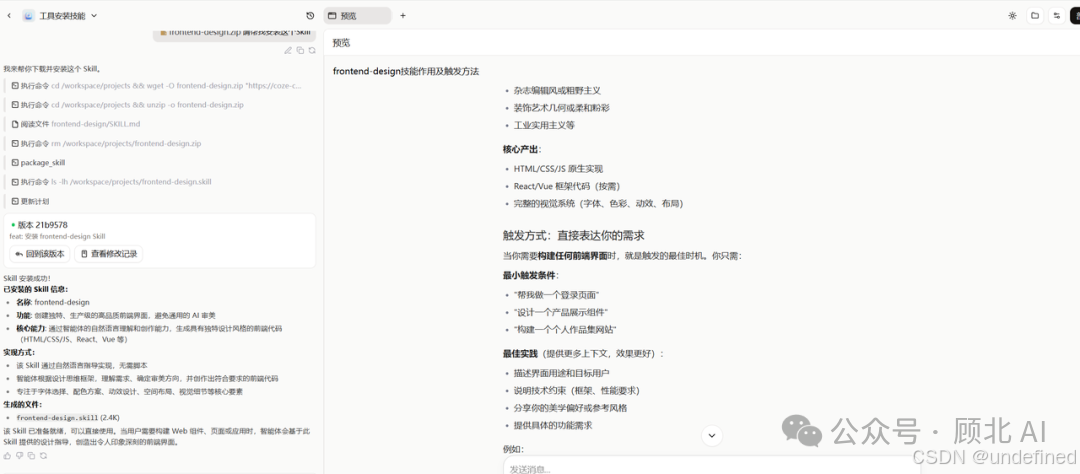Open the folder files button
This screenshot has height=474, width=1080.
coord(1035,15)
